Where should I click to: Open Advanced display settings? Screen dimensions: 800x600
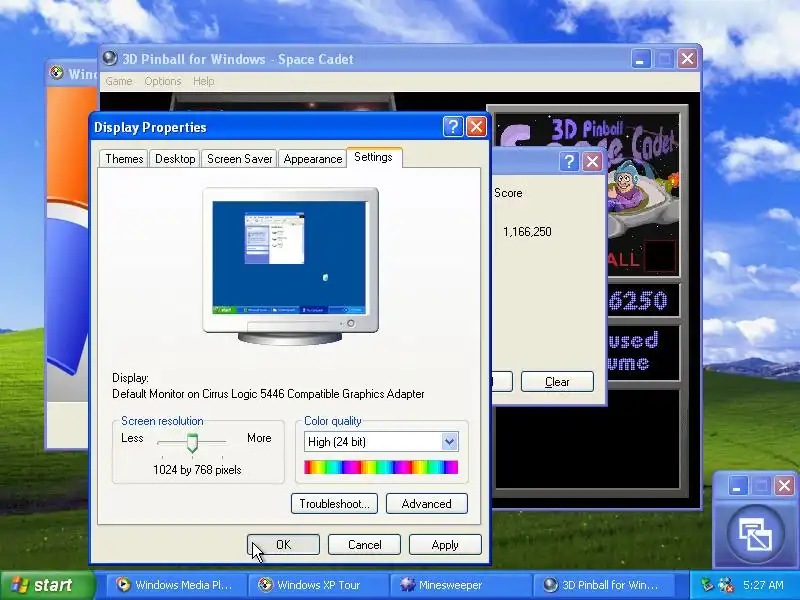(x=427, y=504)
